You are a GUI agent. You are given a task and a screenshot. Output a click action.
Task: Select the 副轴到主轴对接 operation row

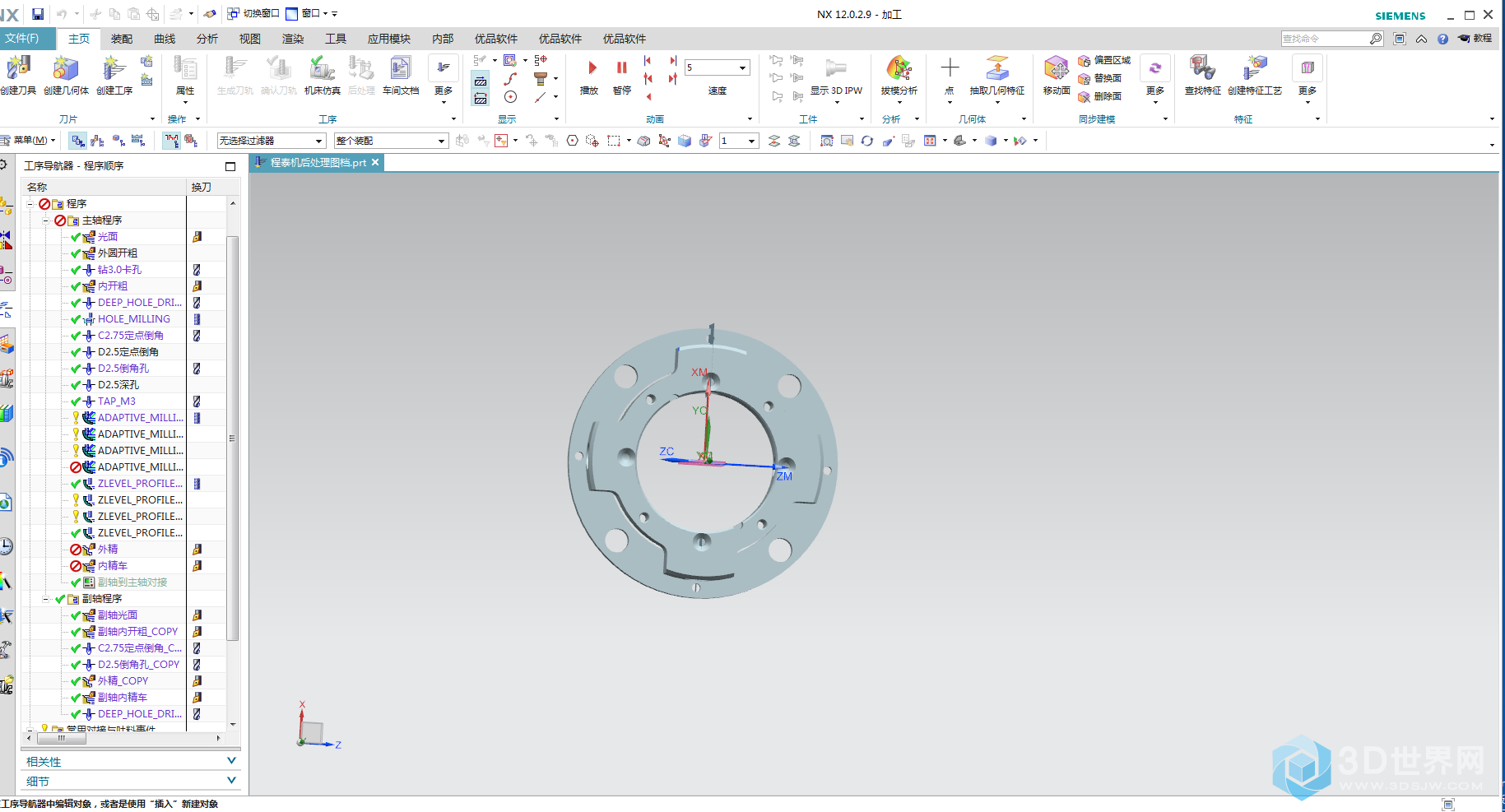click(132, 582)
